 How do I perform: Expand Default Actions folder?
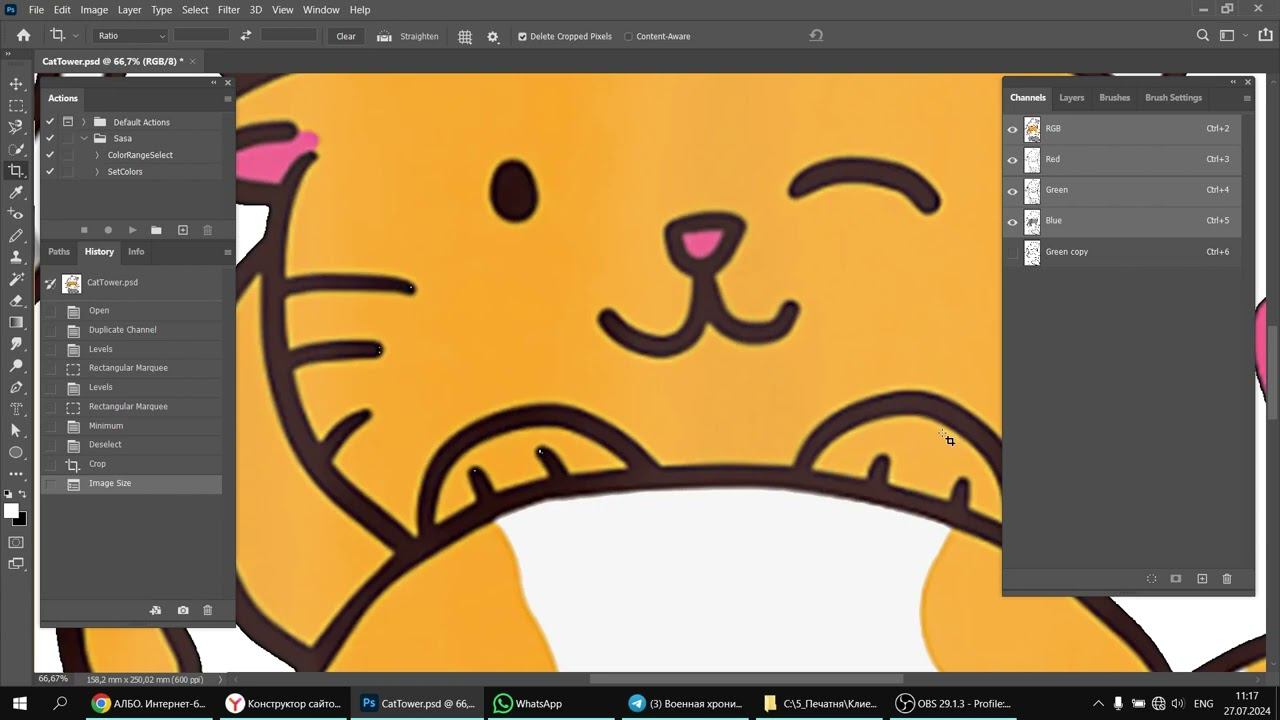tap(84, 122)
